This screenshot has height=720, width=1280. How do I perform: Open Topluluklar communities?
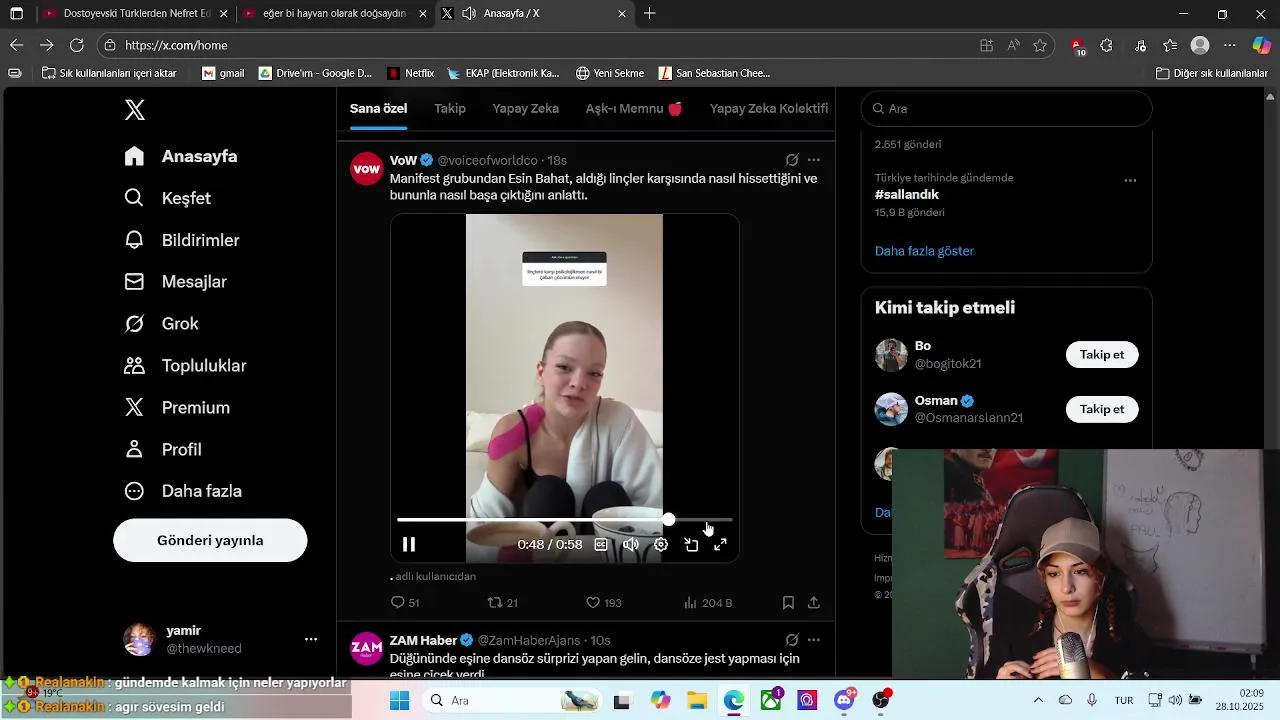(x=186, y=366)
